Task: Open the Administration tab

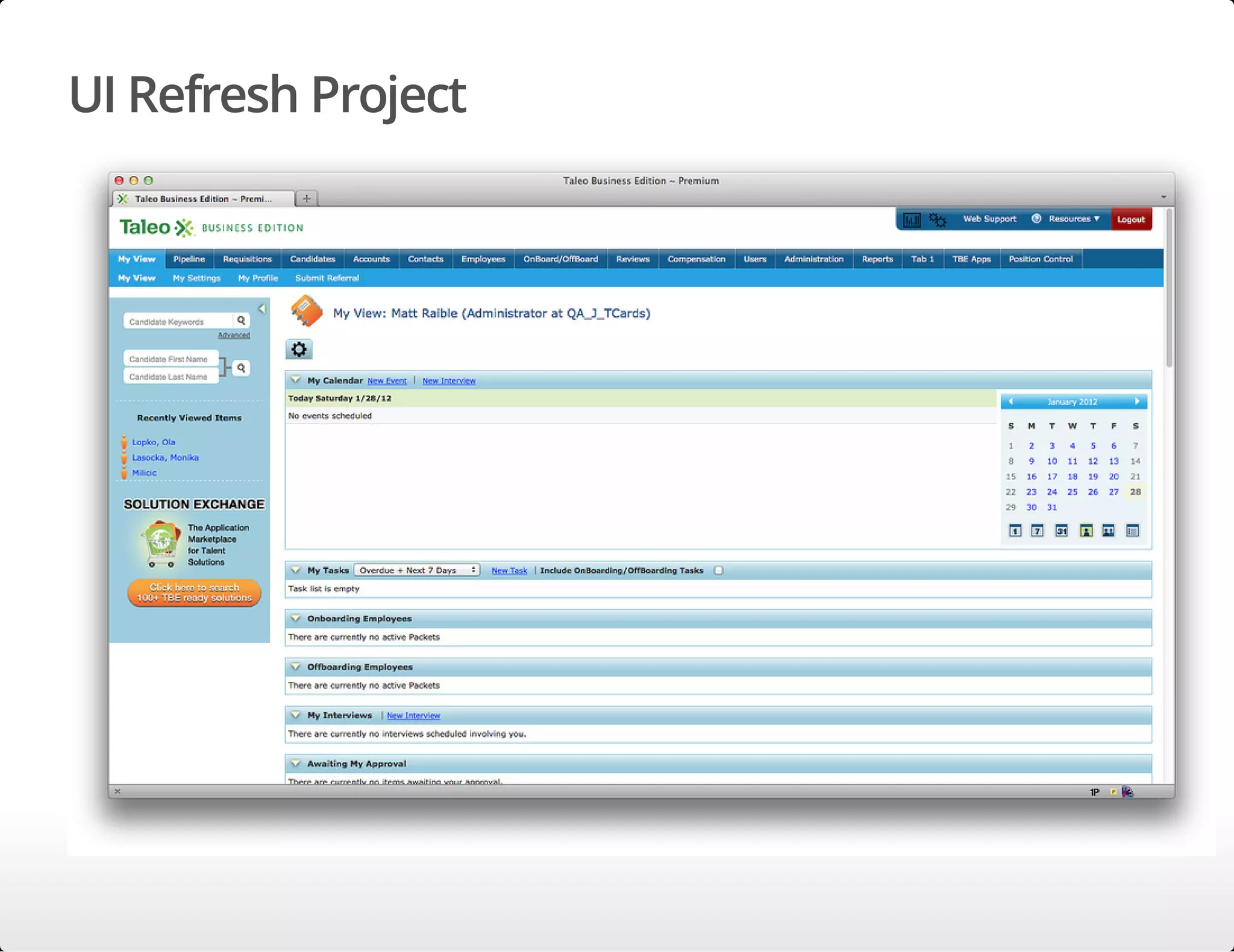Action: coord(814,259)
